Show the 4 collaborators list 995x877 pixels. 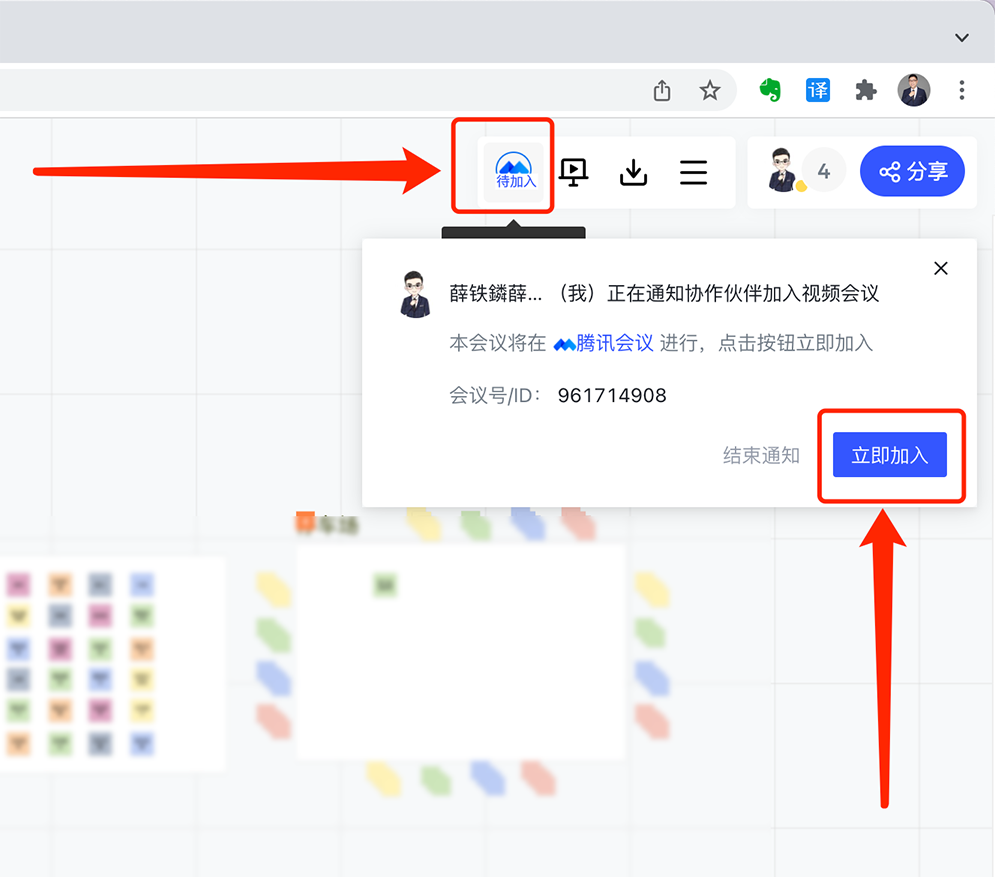[x=823, y=172]
